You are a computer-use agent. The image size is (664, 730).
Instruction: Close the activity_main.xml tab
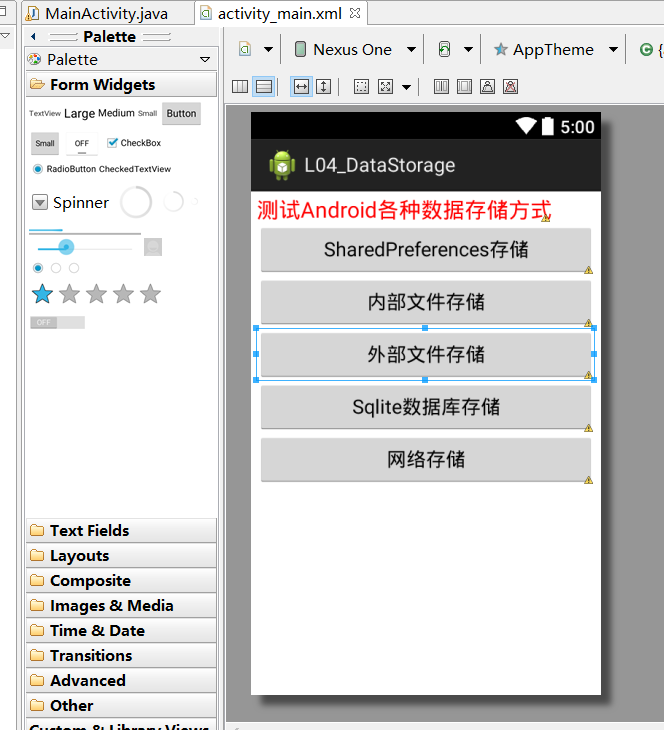click(x=355, y=13)
